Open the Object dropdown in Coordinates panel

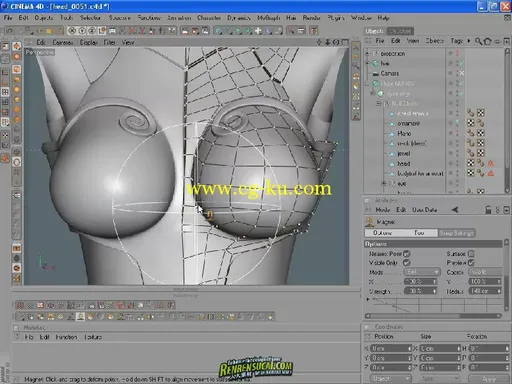coord(390,379)
